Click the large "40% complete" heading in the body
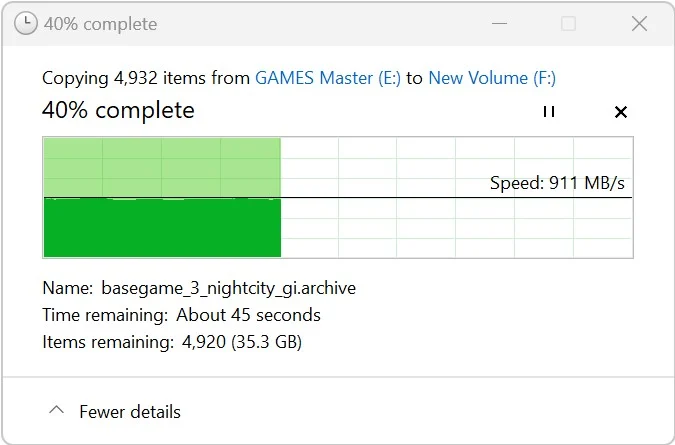The width and height of the screenshot is (675, 445). pos(118,110)
